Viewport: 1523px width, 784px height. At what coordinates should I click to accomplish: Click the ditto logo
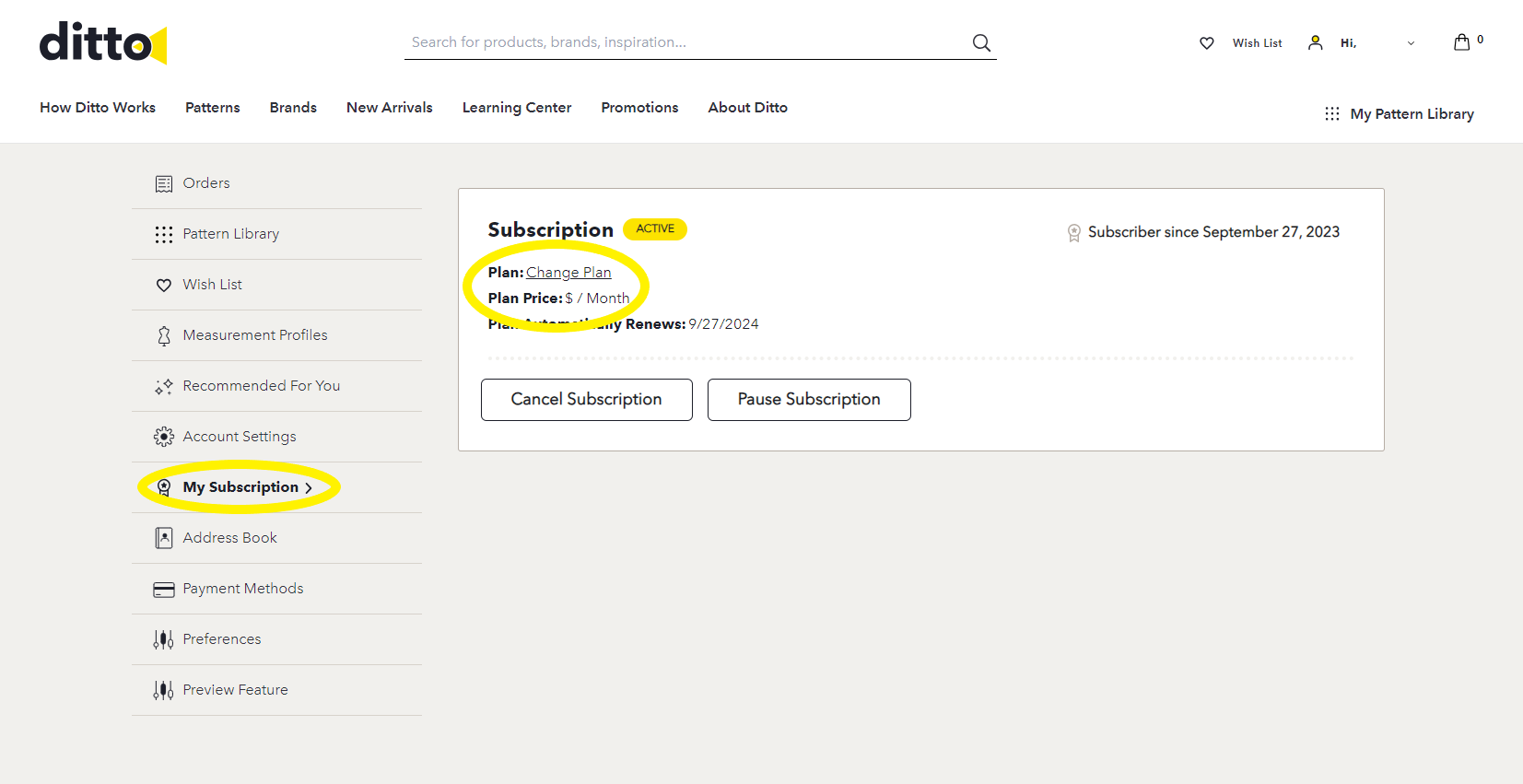tap(102, 43)
